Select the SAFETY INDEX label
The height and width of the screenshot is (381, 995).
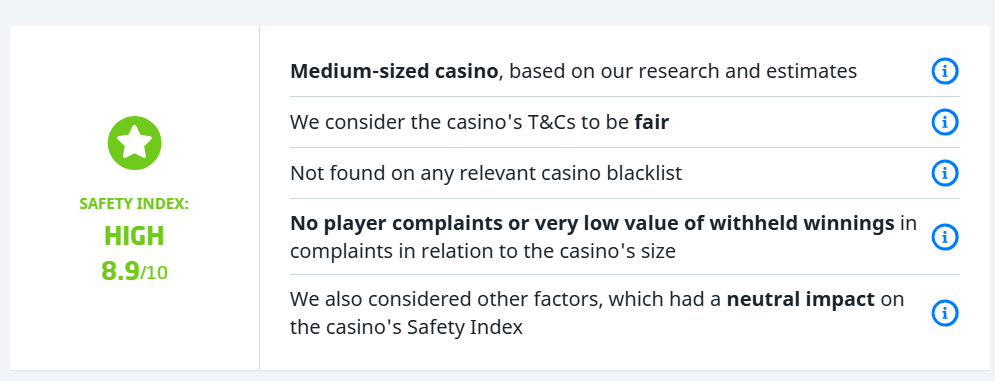[135, 204]
